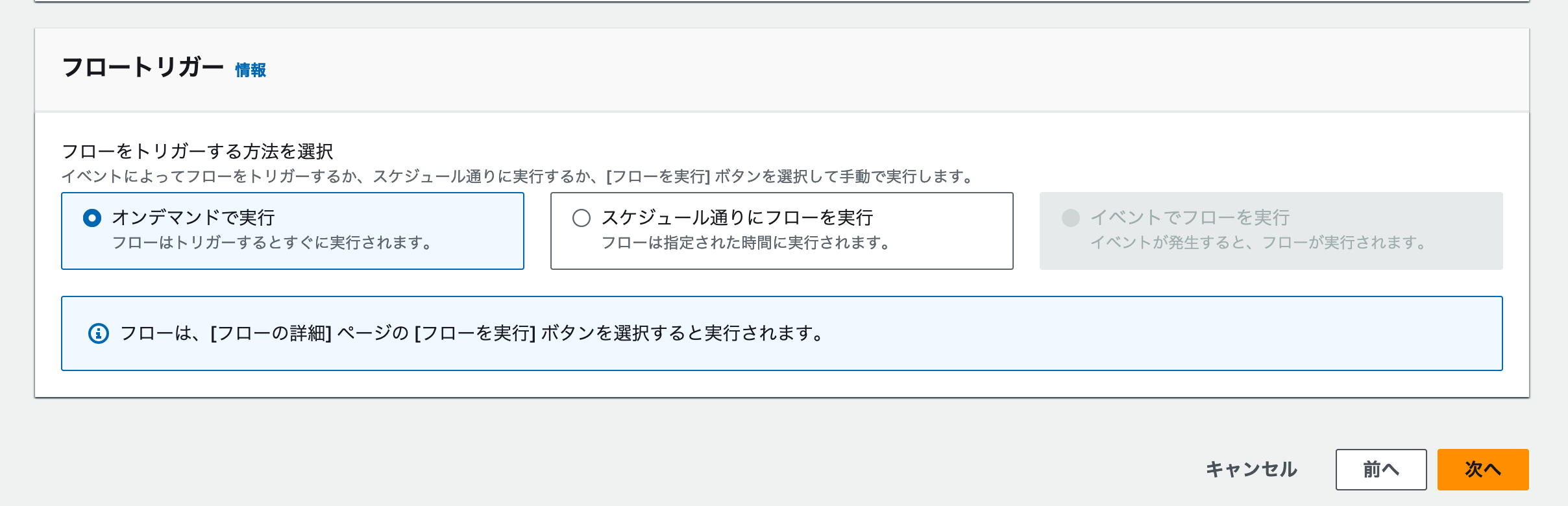Click the circled-i symbol before the flow execution notice
Image resolution: width=1568 pixels, height=506 pixels.
coord(97,332)
